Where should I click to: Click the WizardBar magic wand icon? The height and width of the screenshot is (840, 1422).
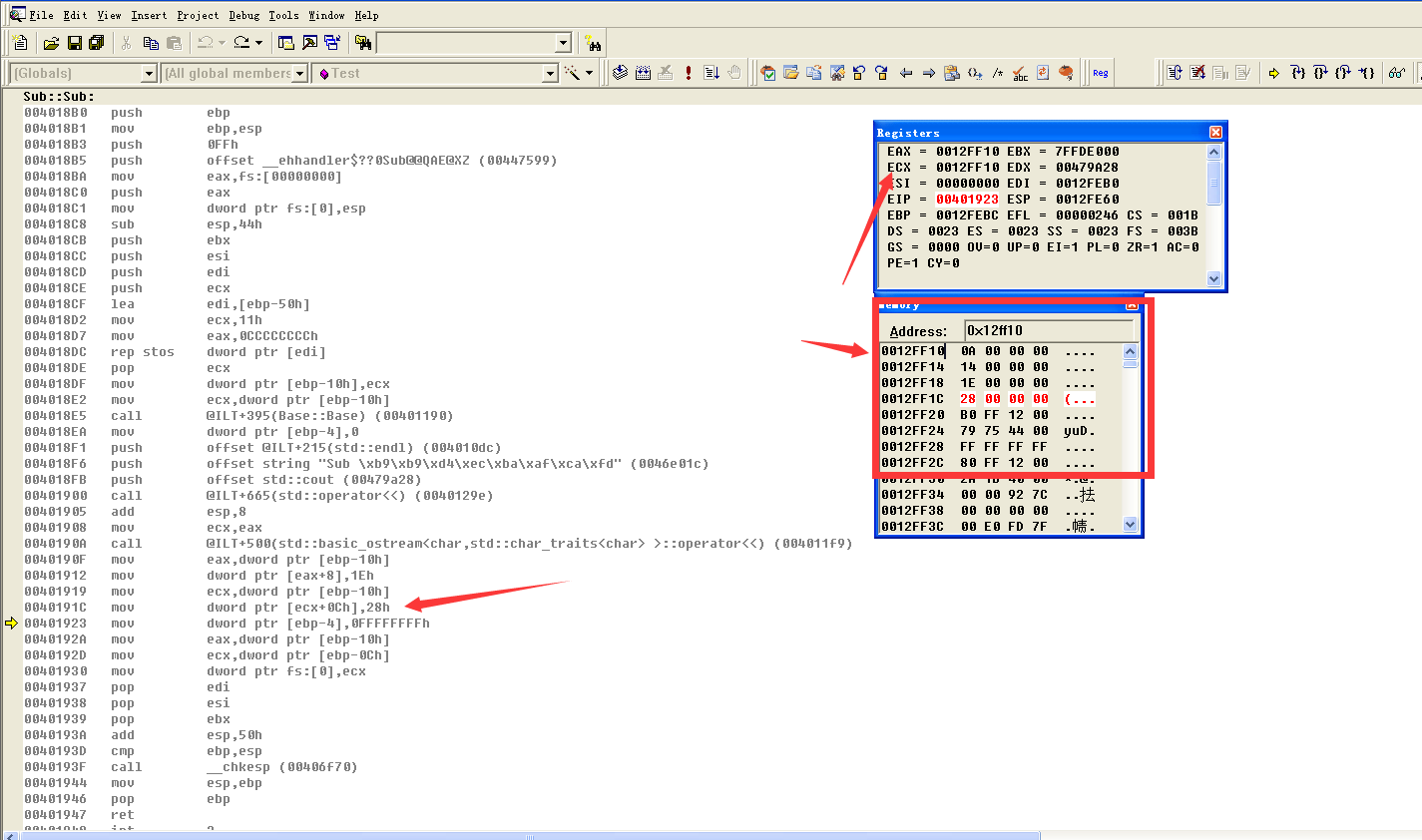tap(572, 73)
